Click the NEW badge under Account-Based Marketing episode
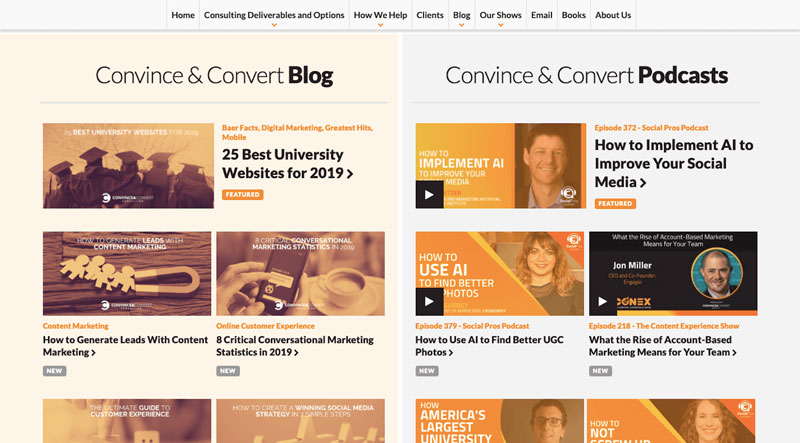The width and height of the screenshot is (800, 443). tap(600, 371)
